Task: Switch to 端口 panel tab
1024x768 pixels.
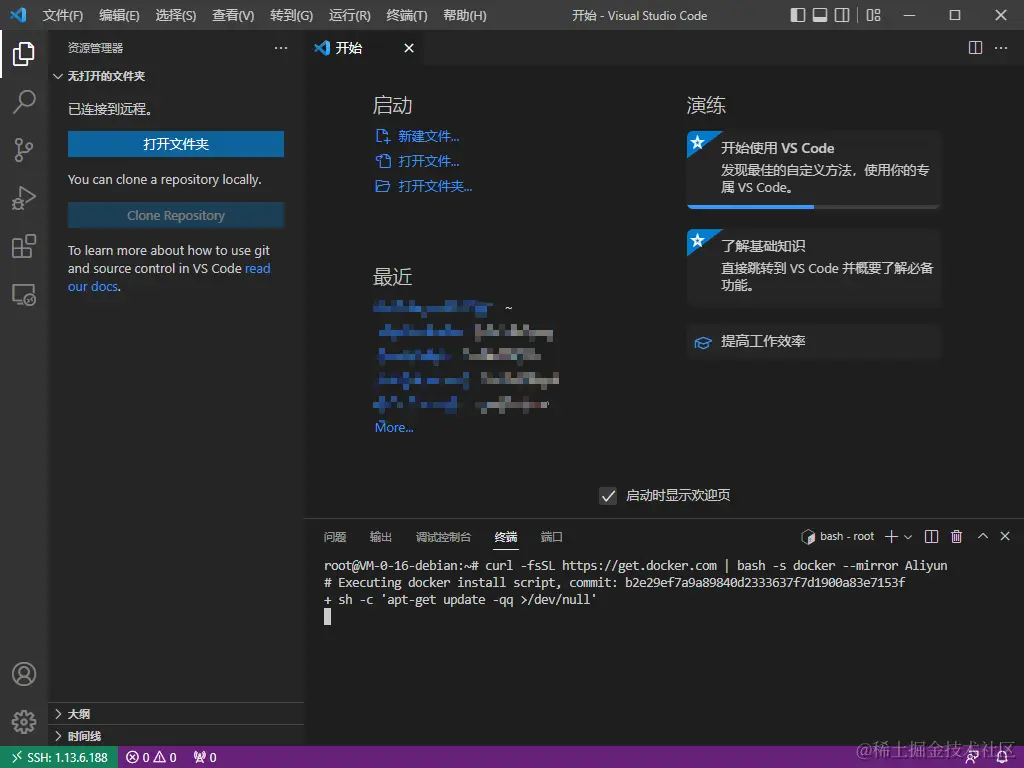Action: click(x=551, y=537)
